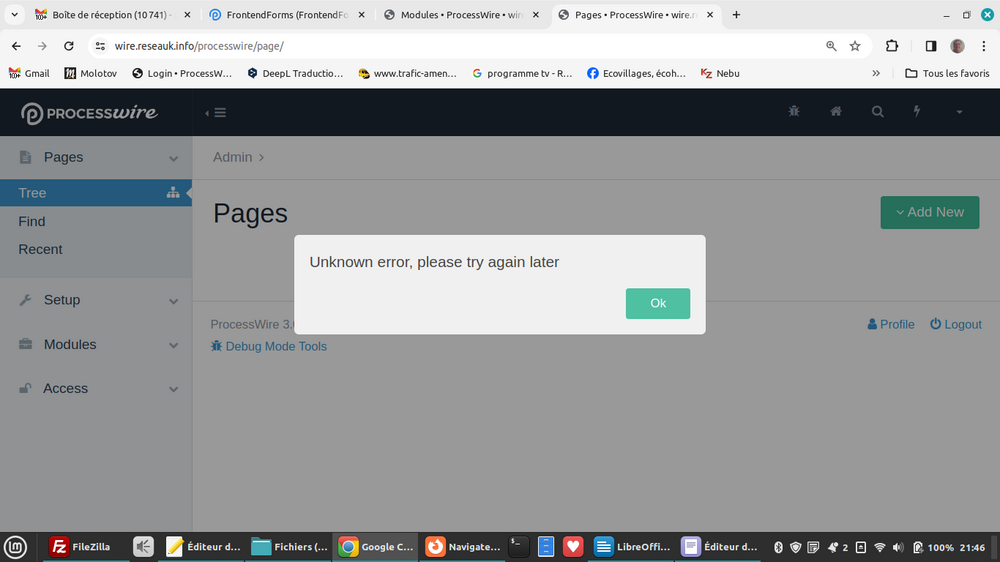
Task: Click the browser forward arrow
Action: point(42,46)
